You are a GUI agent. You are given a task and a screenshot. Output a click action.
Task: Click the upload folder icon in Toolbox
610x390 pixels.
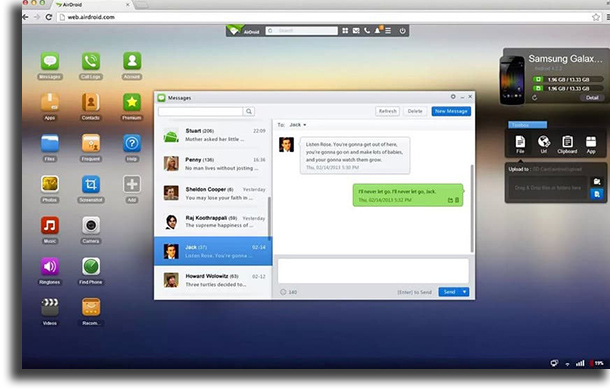coord(596,182)
